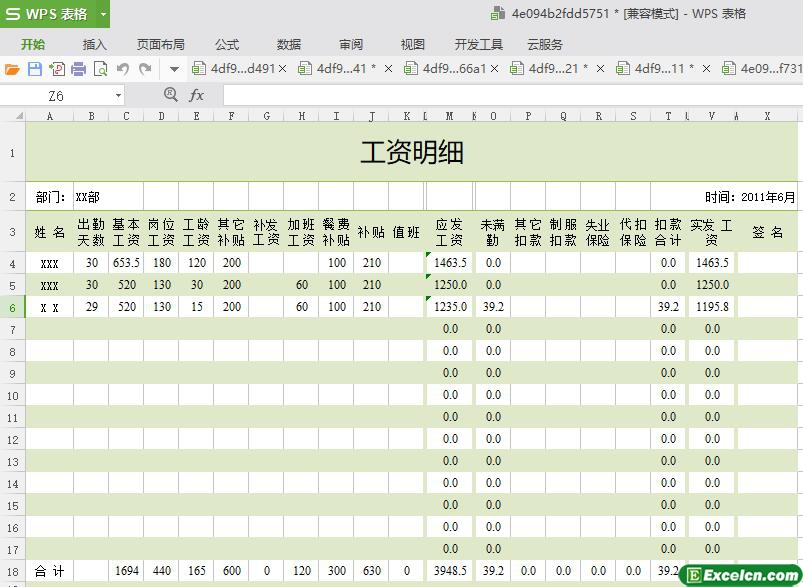The height and width of the screenshot is (587, 803).
Task: Expand the Name Box dropdown showing Z6
Action: click(118, 96)
